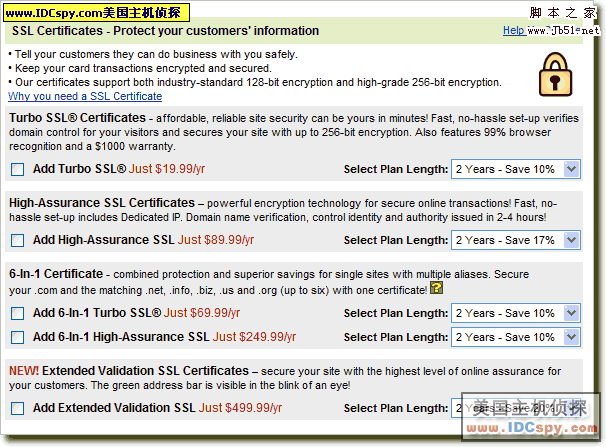This screenshot has height=447, width=606.
Task: Open the Turbo SSL plan length dropdown
Action: [515, 169]
